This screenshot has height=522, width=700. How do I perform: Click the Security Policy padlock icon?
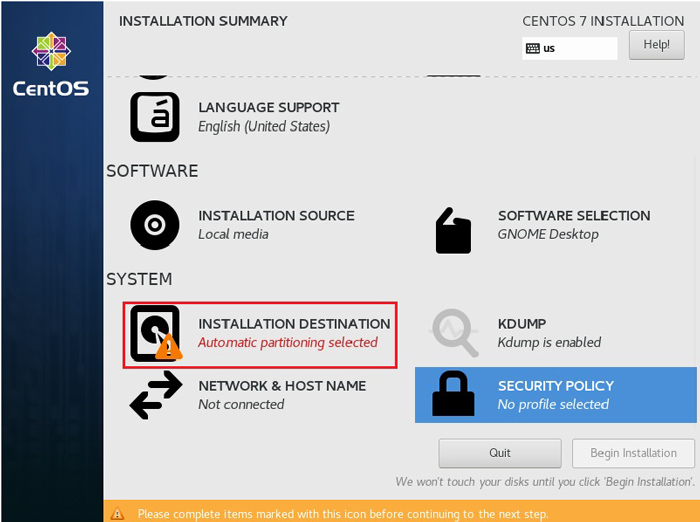[453, 393]
